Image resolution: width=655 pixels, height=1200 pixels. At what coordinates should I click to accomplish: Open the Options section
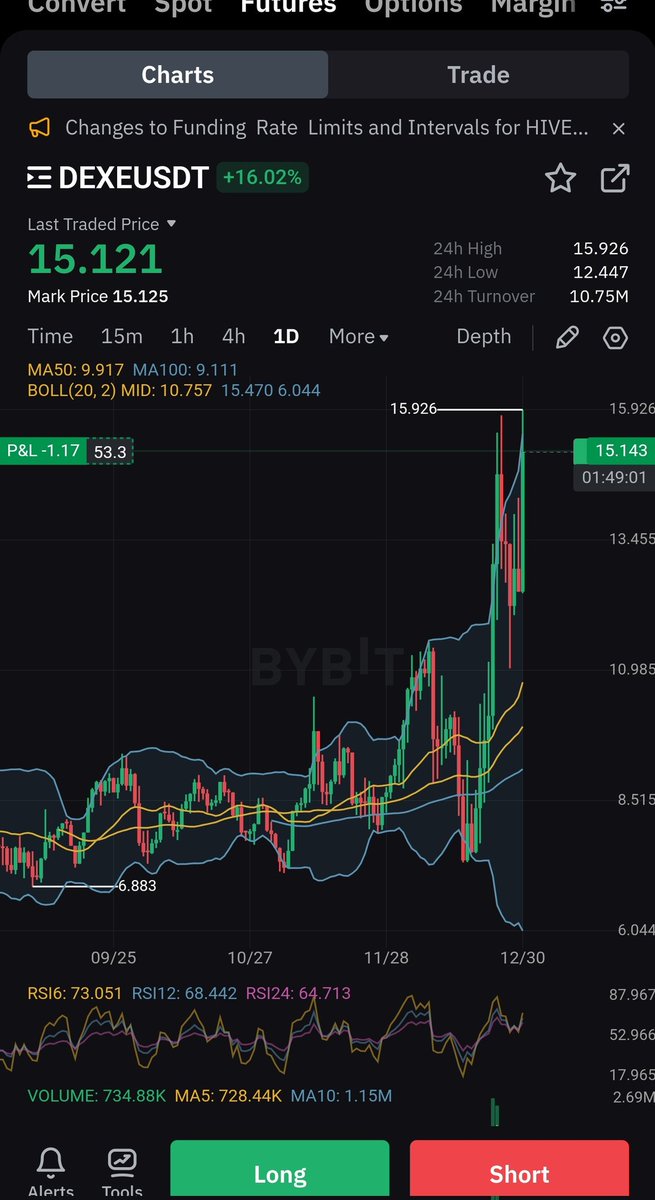[413, 5]
